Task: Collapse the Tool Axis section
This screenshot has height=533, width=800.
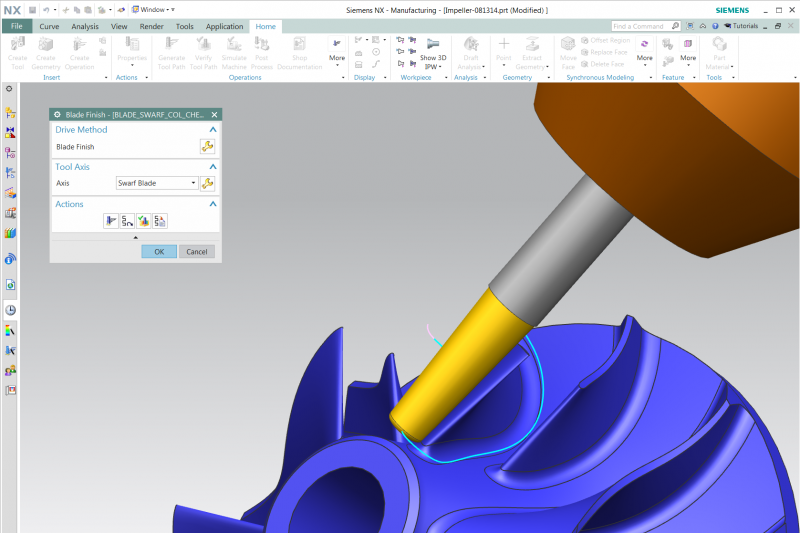Action: click(x=213, y=167)
